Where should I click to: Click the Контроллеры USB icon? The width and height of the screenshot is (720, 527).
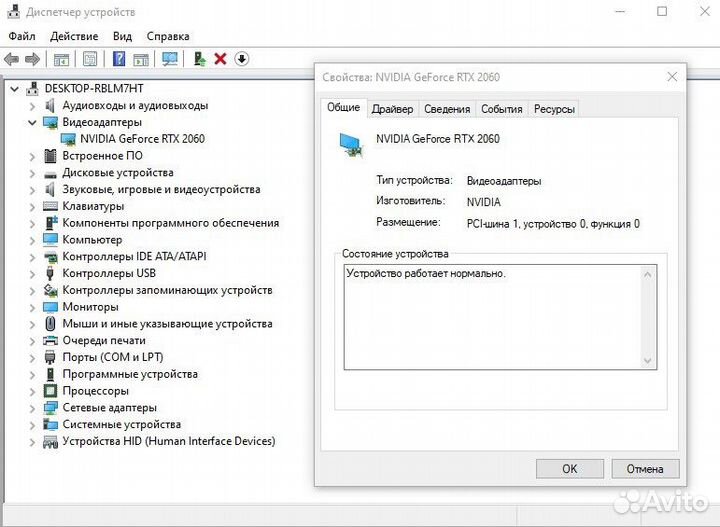coord(50,273)
